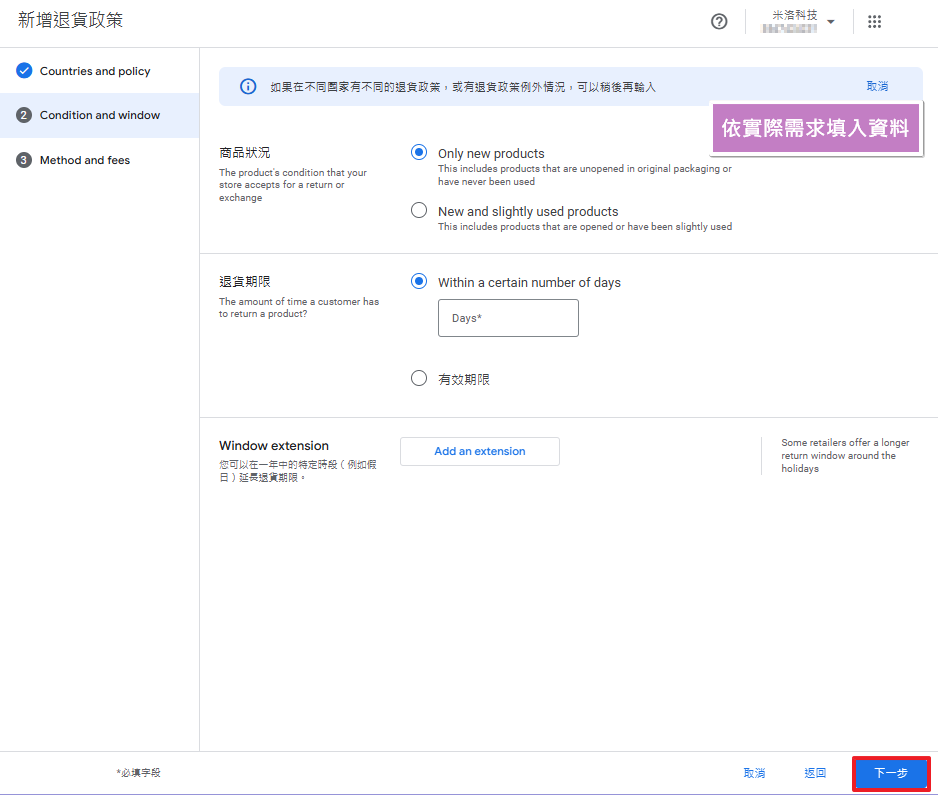The width and height of the screenshot is (938, 795).
Task: Click the step 2 number badge
Action: coord(24,115)
